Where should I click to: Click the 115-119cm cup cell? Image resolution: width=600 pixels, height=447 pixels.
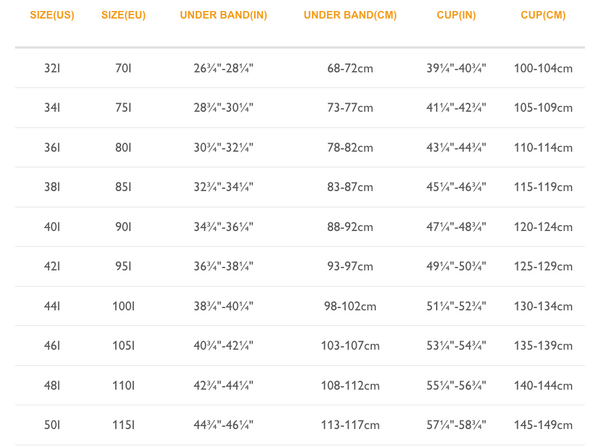coord(543,187)
